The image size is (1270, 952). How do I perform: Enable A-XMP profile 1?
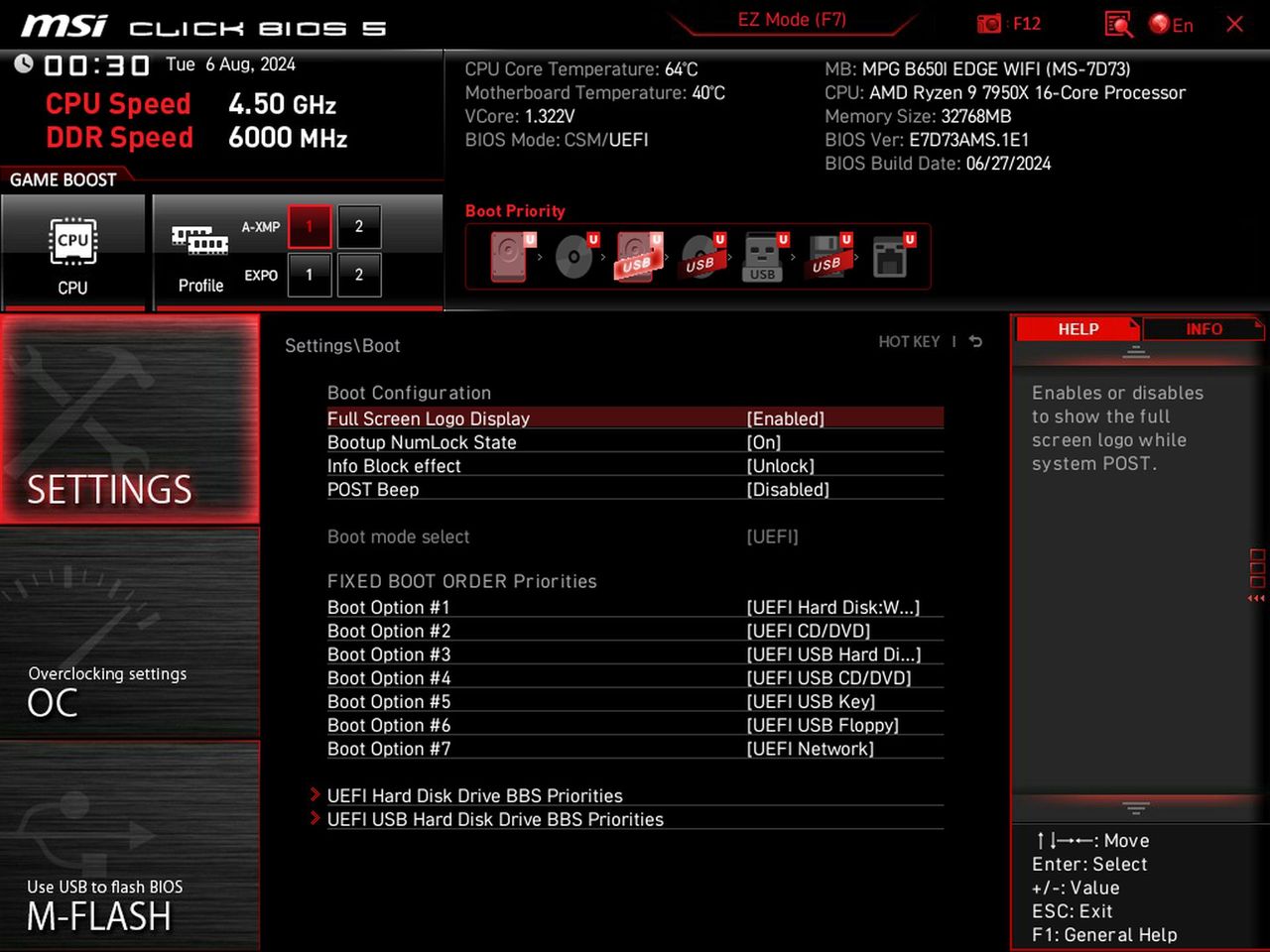click(310, 227)
